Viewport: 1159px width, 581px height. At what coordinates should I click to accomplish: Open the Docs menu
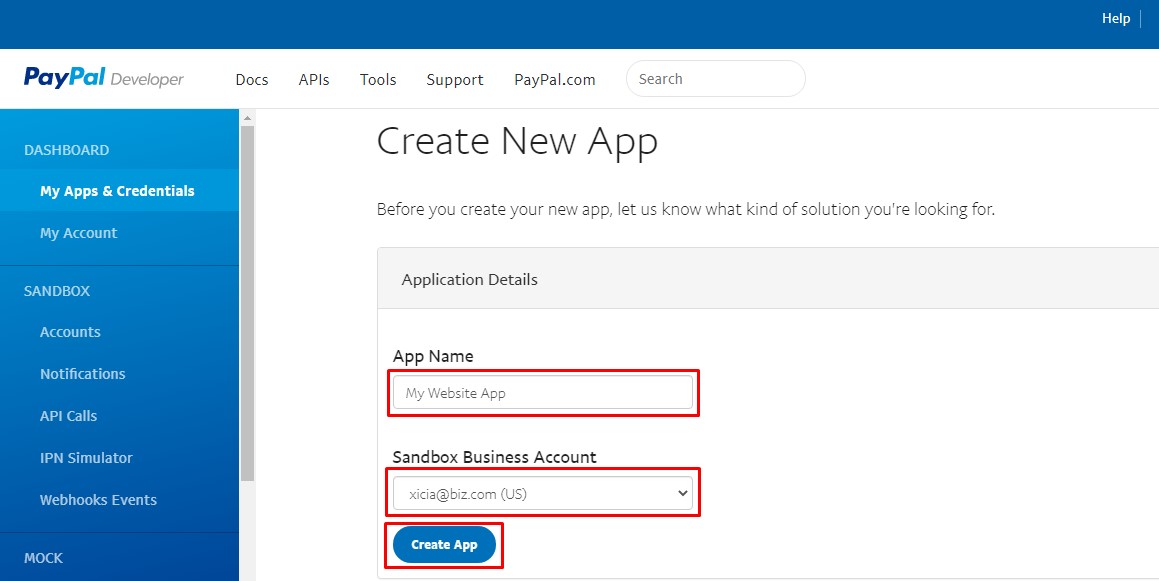[252, 80]
